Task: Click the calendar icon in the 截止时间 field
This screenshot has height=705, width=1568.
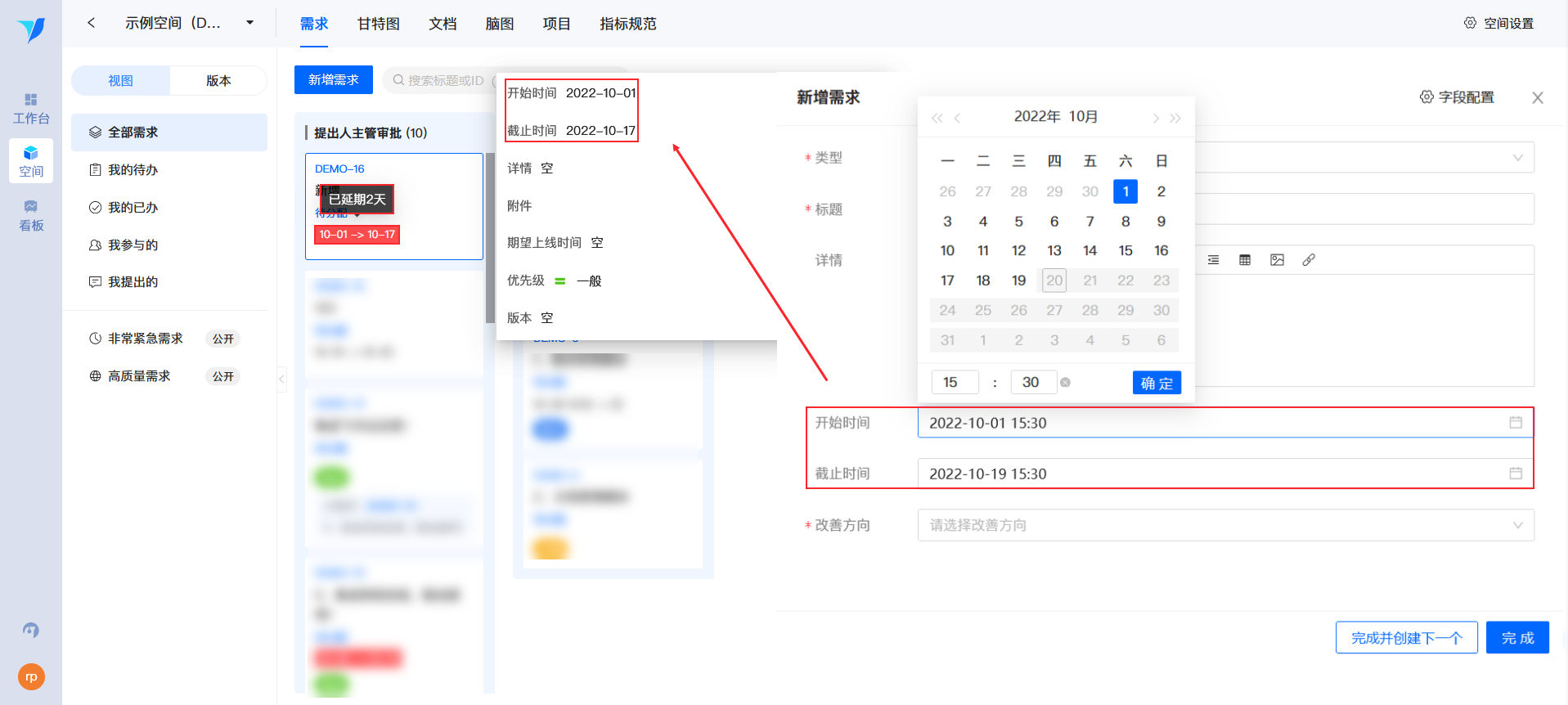Action: pos(1516,474)
